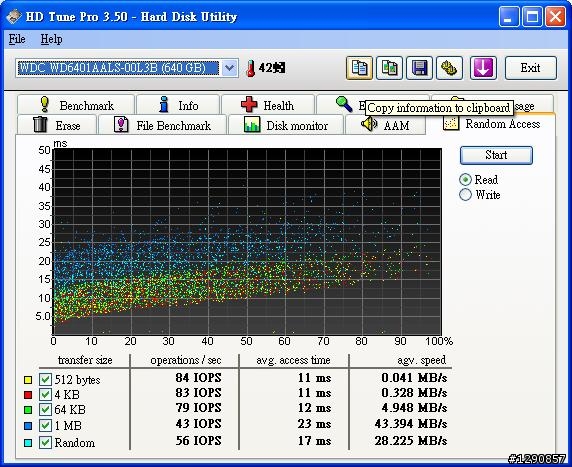The width and height of the screenshot is (572, 467).
Task: Click the copy information to clipboard icon
Action: [359, 68]
